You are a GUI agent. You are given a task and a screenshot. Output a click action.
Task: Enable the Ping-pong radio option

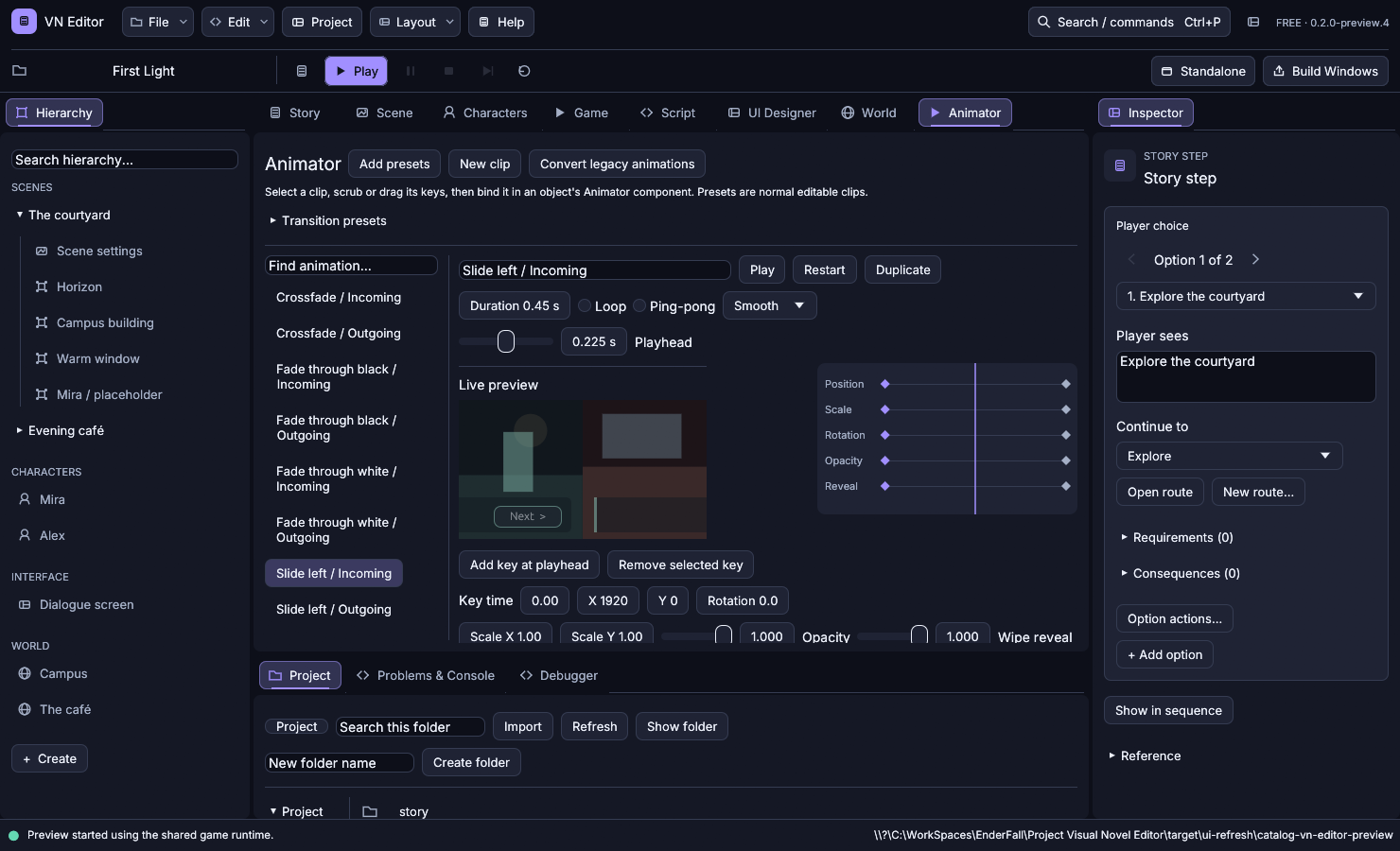coord(639,305)
